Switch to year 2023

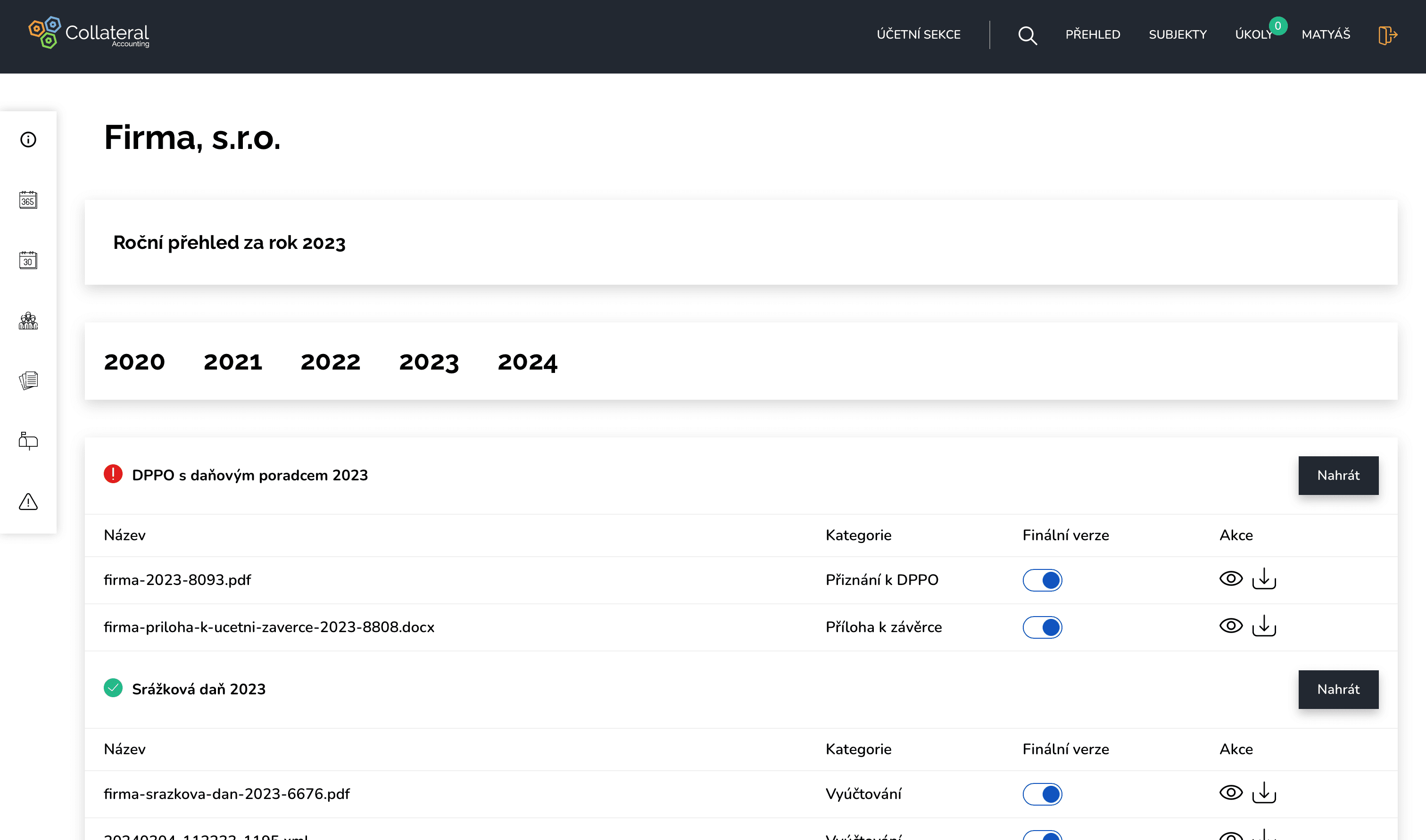[x=429, y=362]
